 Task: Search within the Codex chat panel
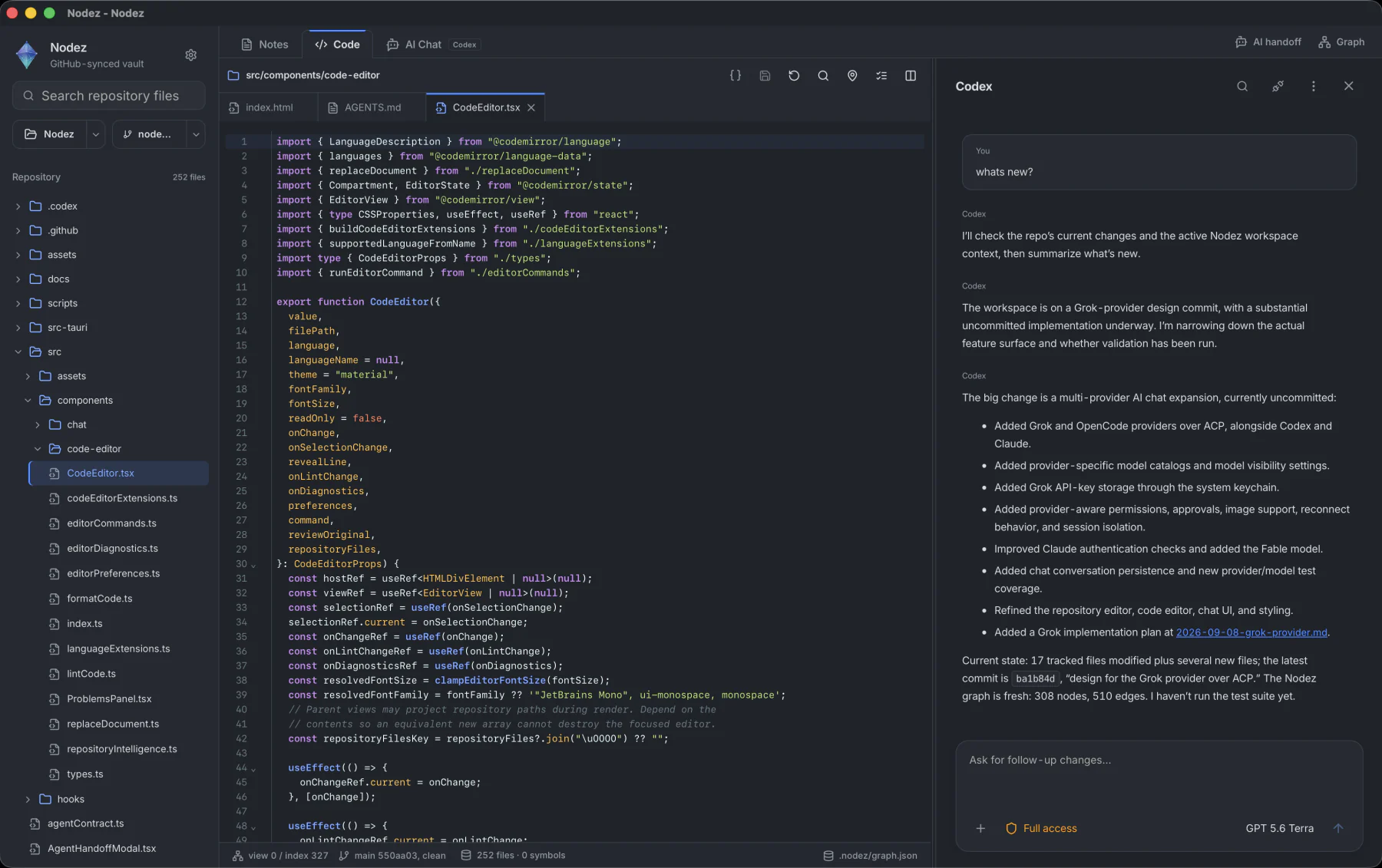pyautogui.click(x=1242, y=86)
